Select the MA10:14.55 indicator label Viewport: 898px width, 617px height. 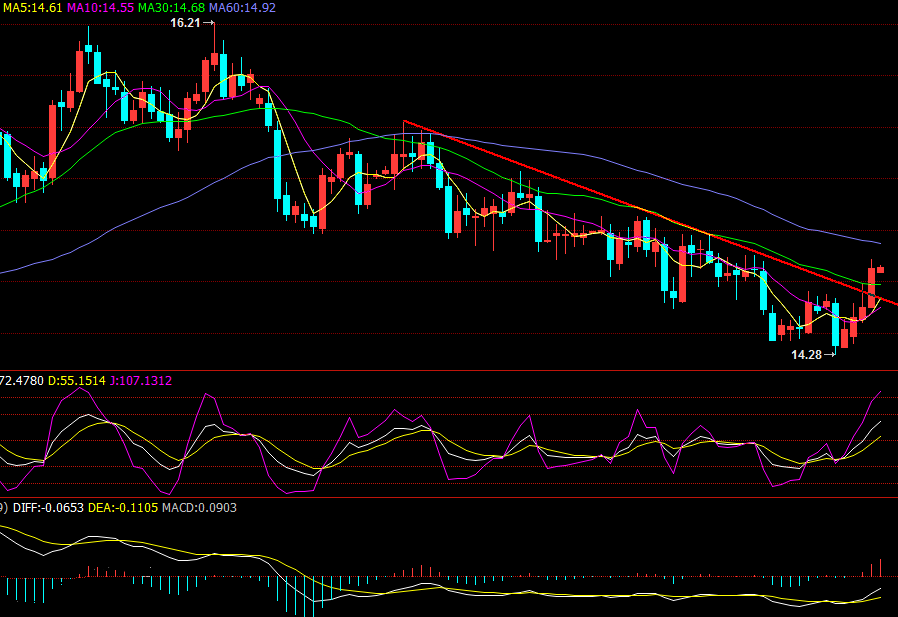100,8
